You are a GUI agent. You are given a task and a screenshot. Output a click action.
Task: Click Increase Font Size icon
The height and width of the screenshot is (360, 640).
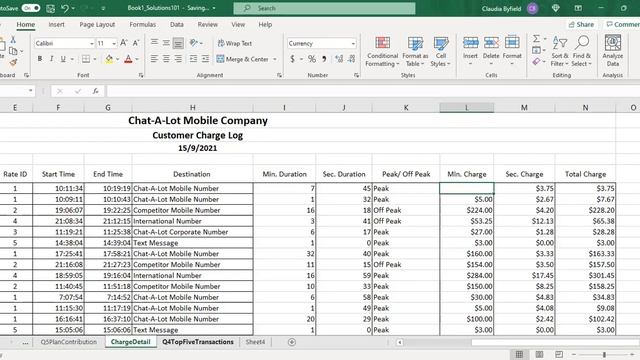(124, 43)
